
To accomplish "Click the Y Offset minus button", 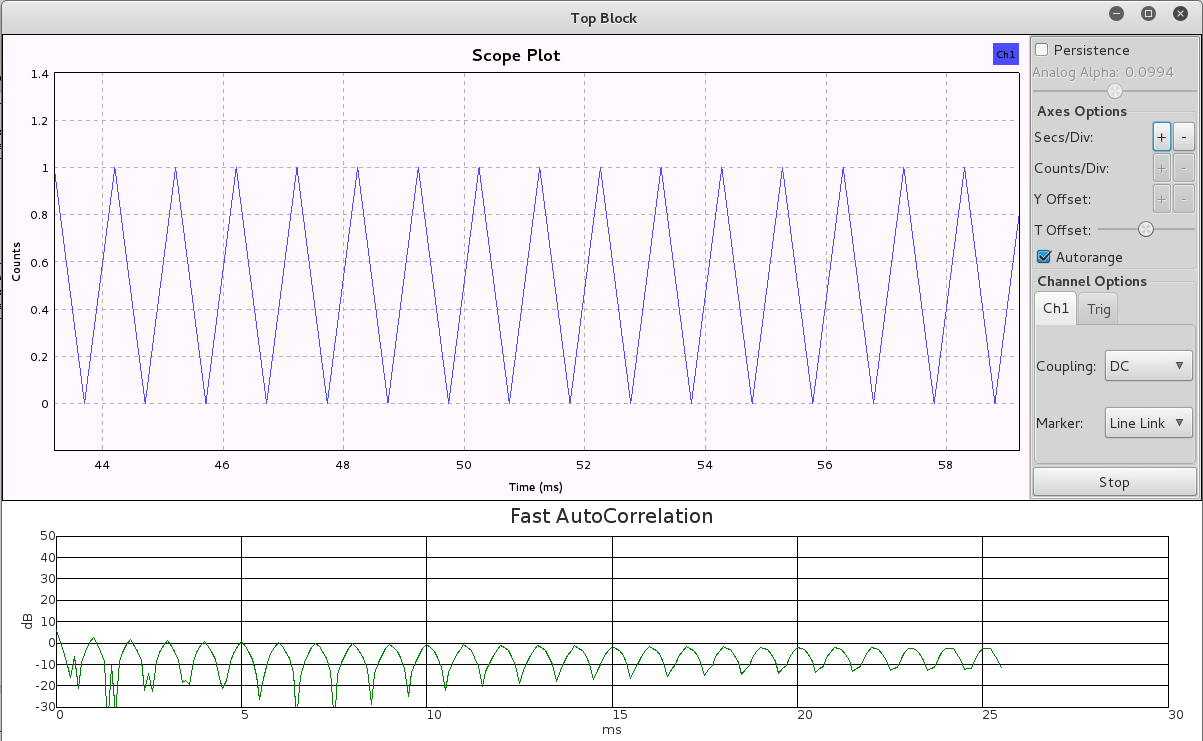I will click(x=1183, y=199).
